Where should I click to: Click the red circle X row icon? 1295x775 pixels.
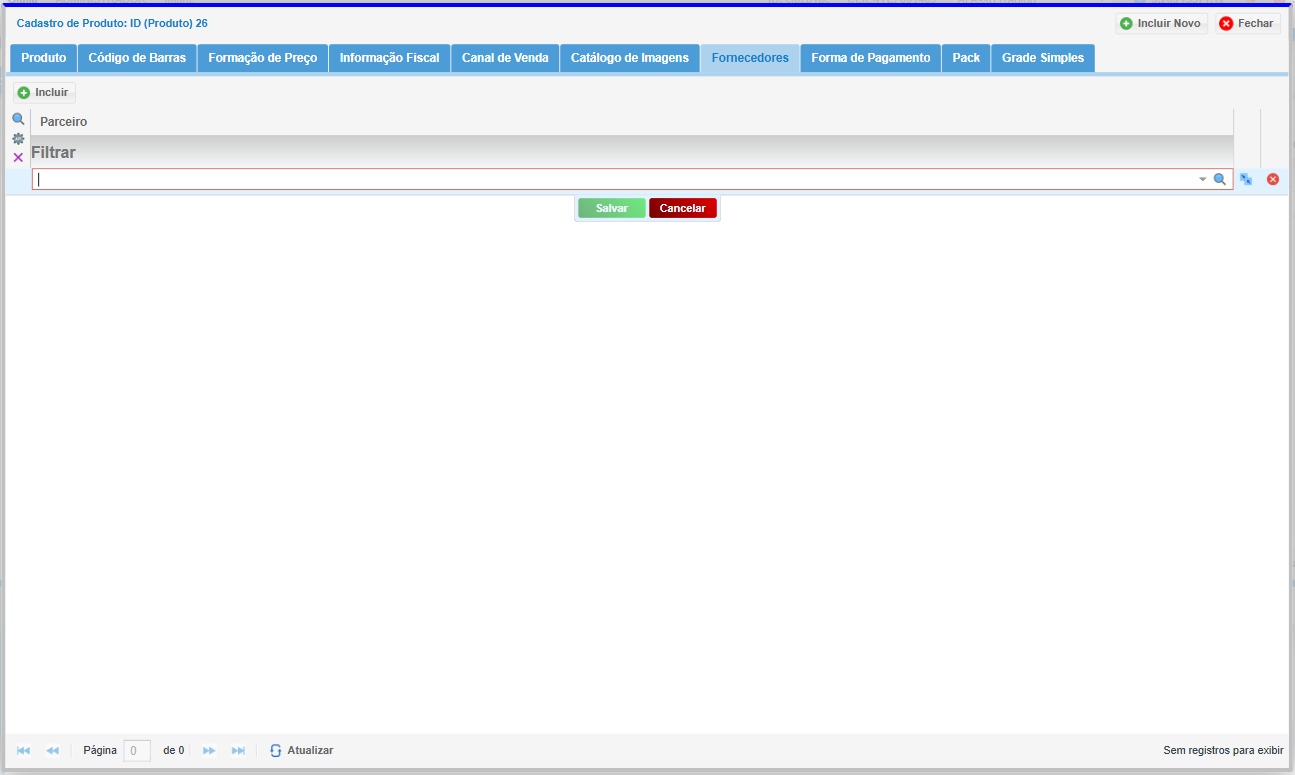[x=1273, y=179]
